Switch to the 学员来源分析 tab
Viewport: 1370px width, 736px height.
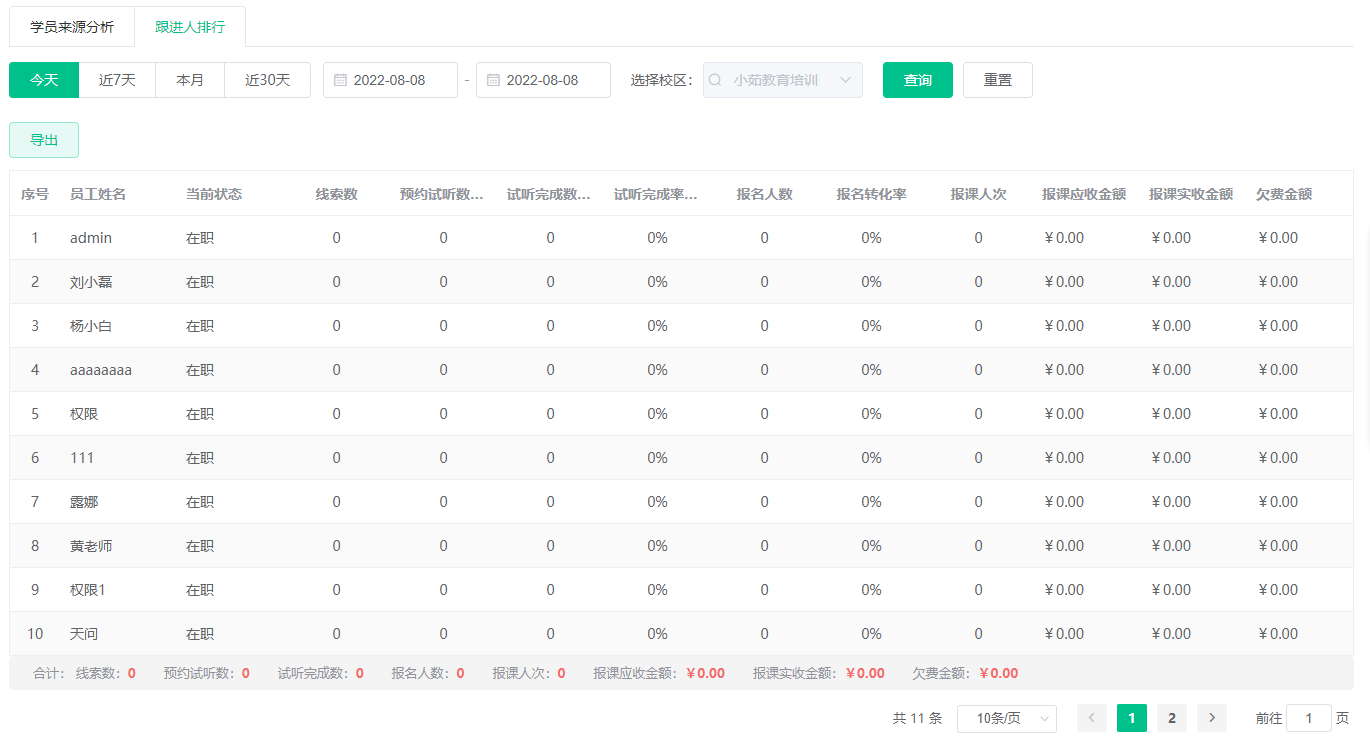(x=72, y=27)
